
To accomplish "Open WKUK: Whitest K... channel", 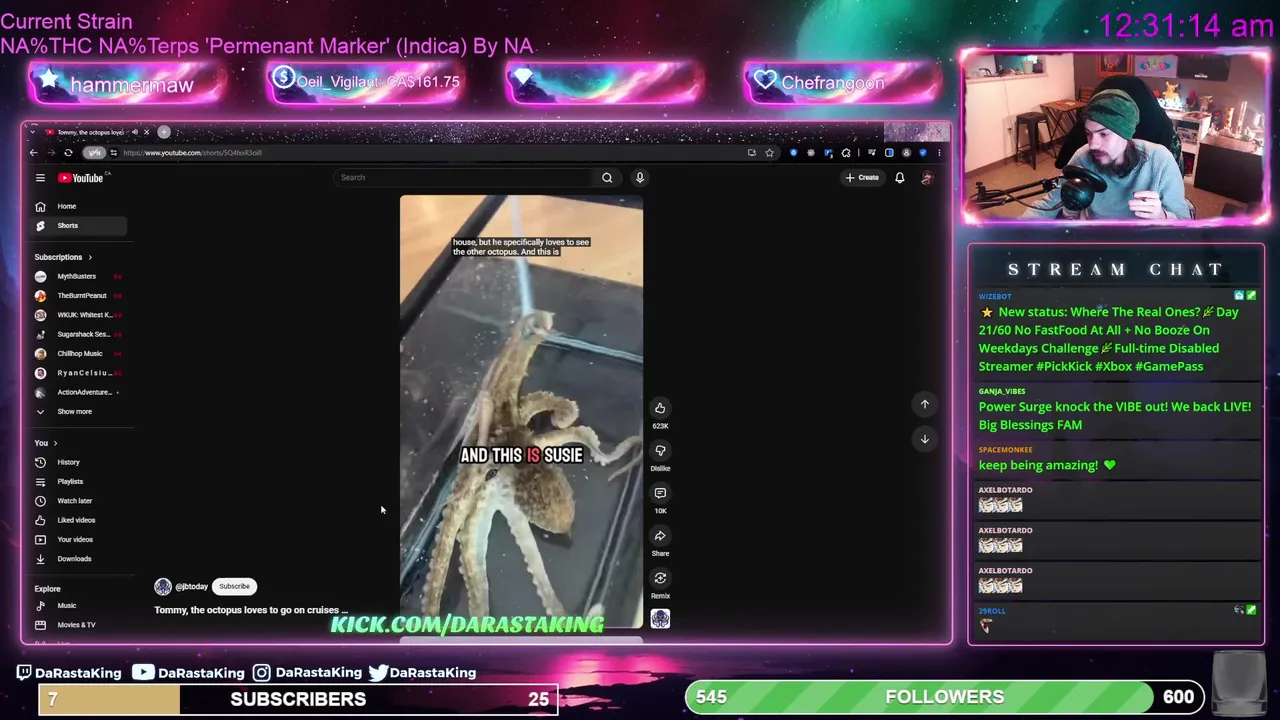I will point(84,315).
